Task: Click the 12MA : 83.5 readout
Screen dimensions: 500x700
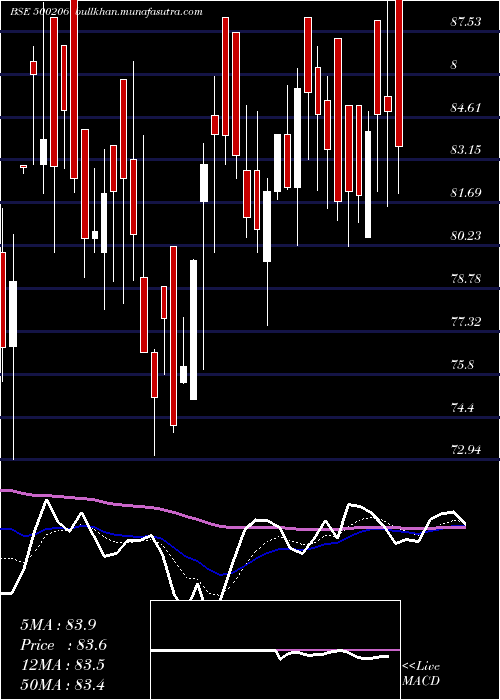Action: pyautogui.click(x=62, y=665)
